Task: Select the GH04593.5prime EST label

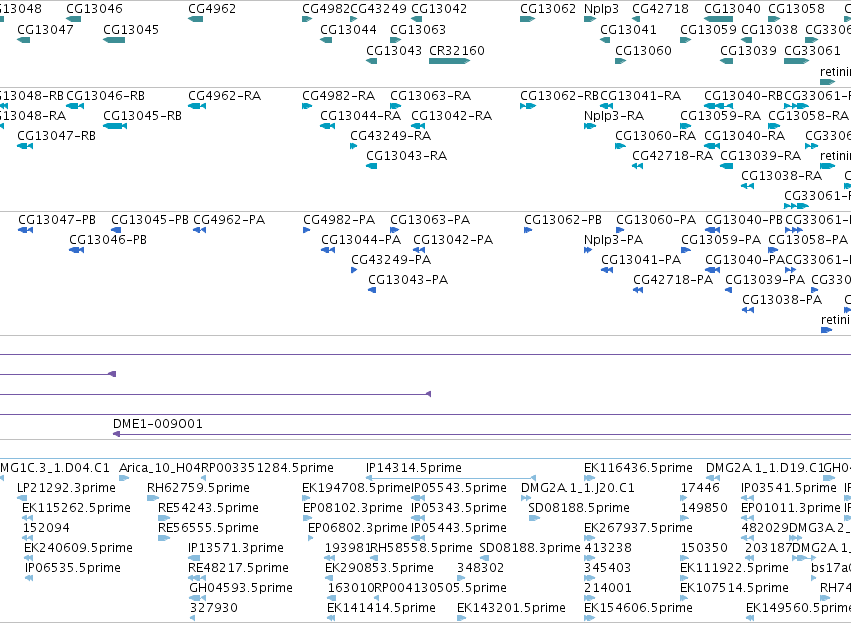Action: point(241,588)
